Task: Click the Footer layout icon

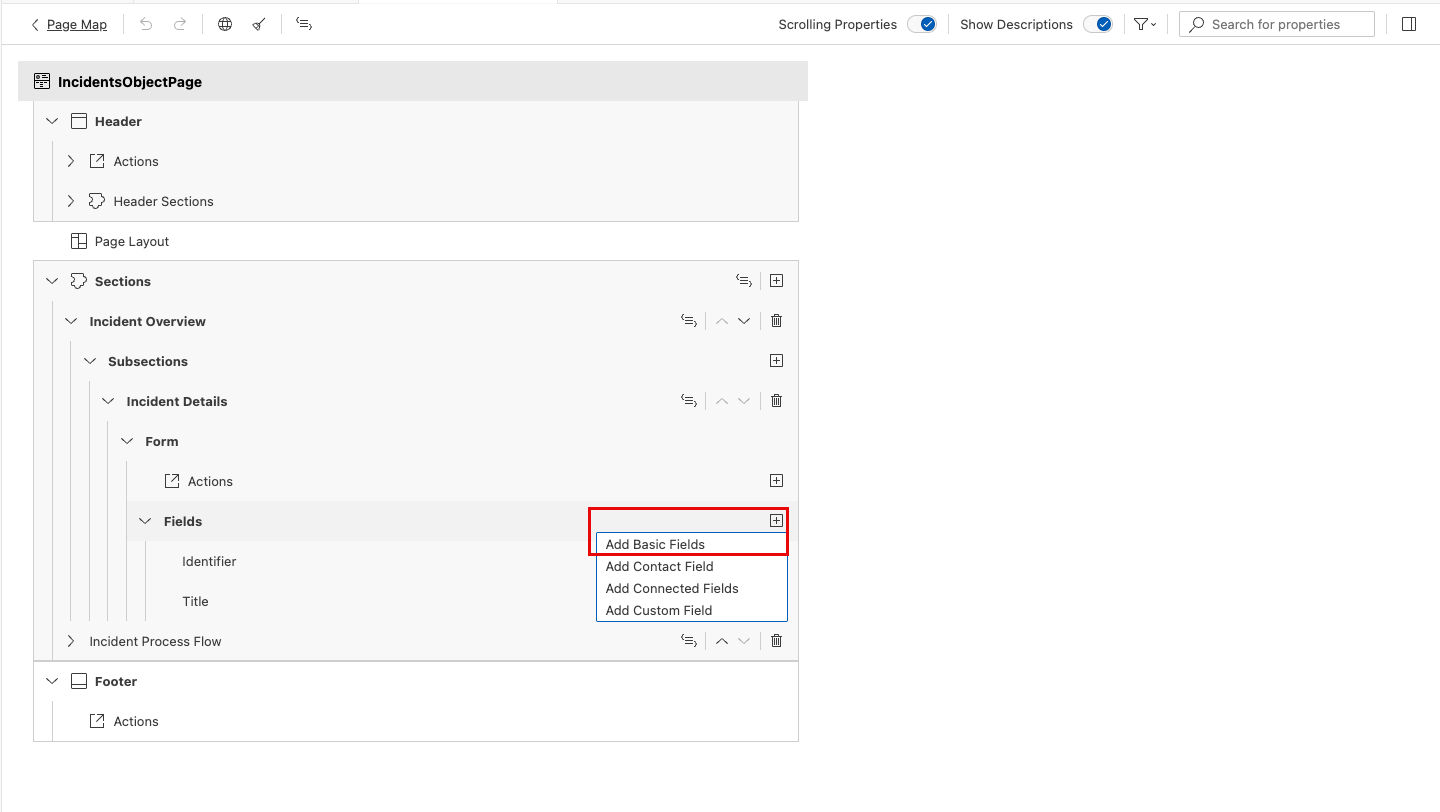Action: [79, 681]
